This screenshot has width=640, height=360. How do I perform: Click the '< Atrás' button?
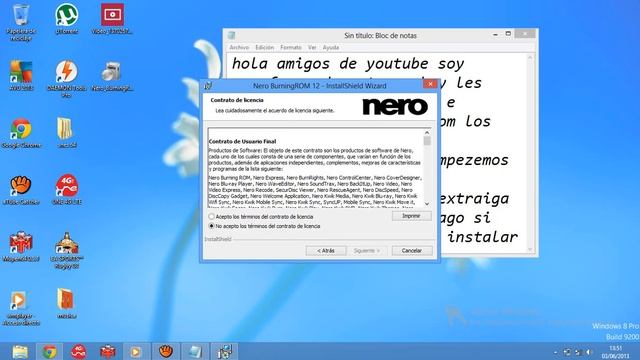click(x=326, y=251)
